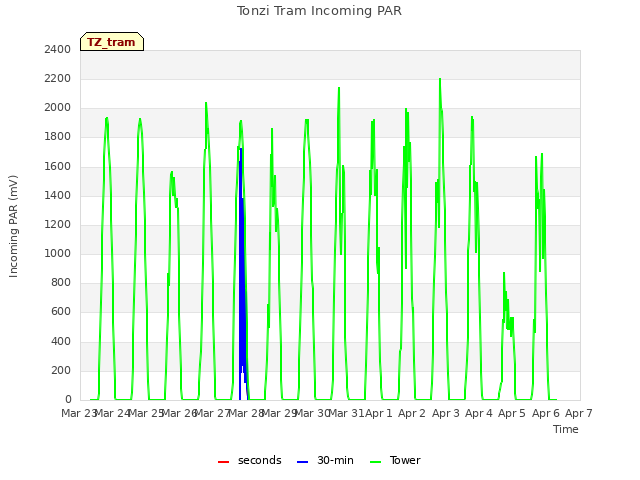Click the x-axis title 'Time'

(565, 429)
